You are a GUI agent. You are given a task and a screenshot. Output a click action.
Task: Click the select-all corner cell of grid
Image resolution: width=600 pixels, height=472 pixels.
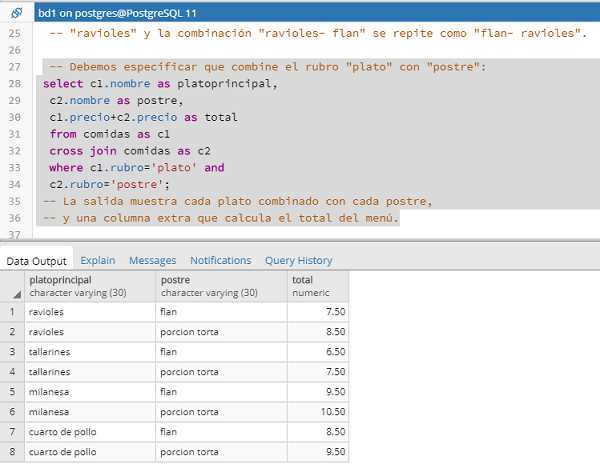pyautogui.click(x=12, y=286)
